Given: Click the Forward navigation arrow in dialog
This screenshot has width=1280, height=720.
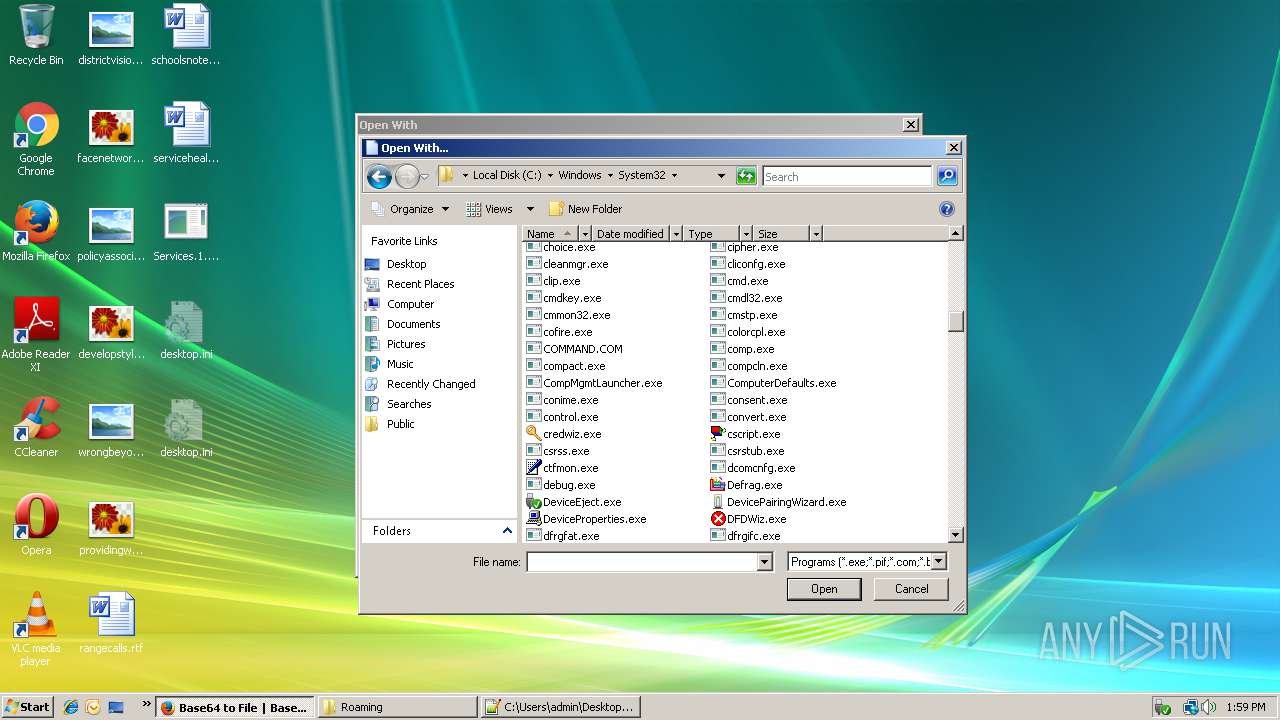Looking at the screenshot, I should tap(406, 177).
